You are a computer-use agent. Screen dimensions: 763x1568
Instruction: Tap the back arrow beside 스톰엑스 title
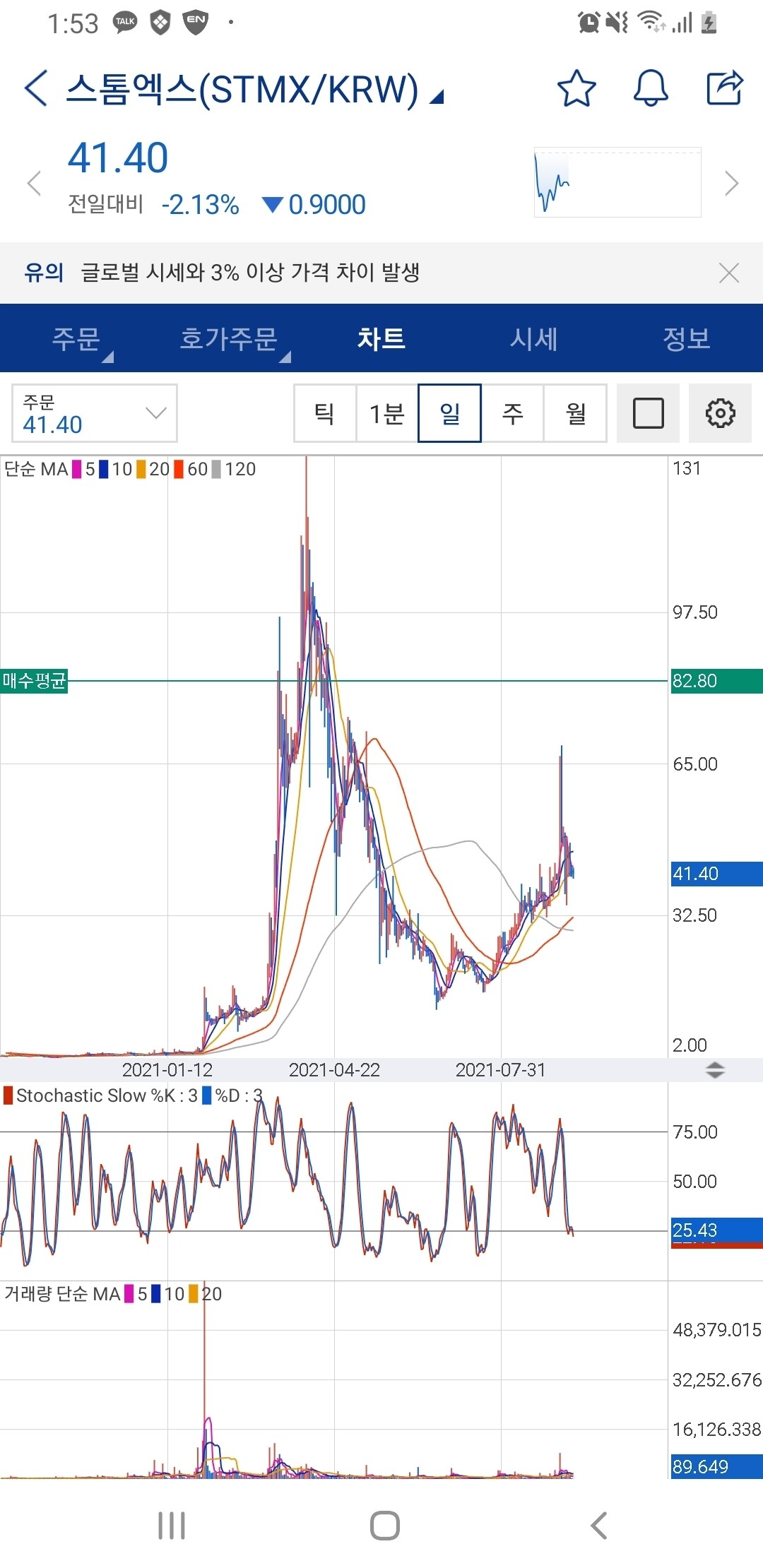[35, 89]
